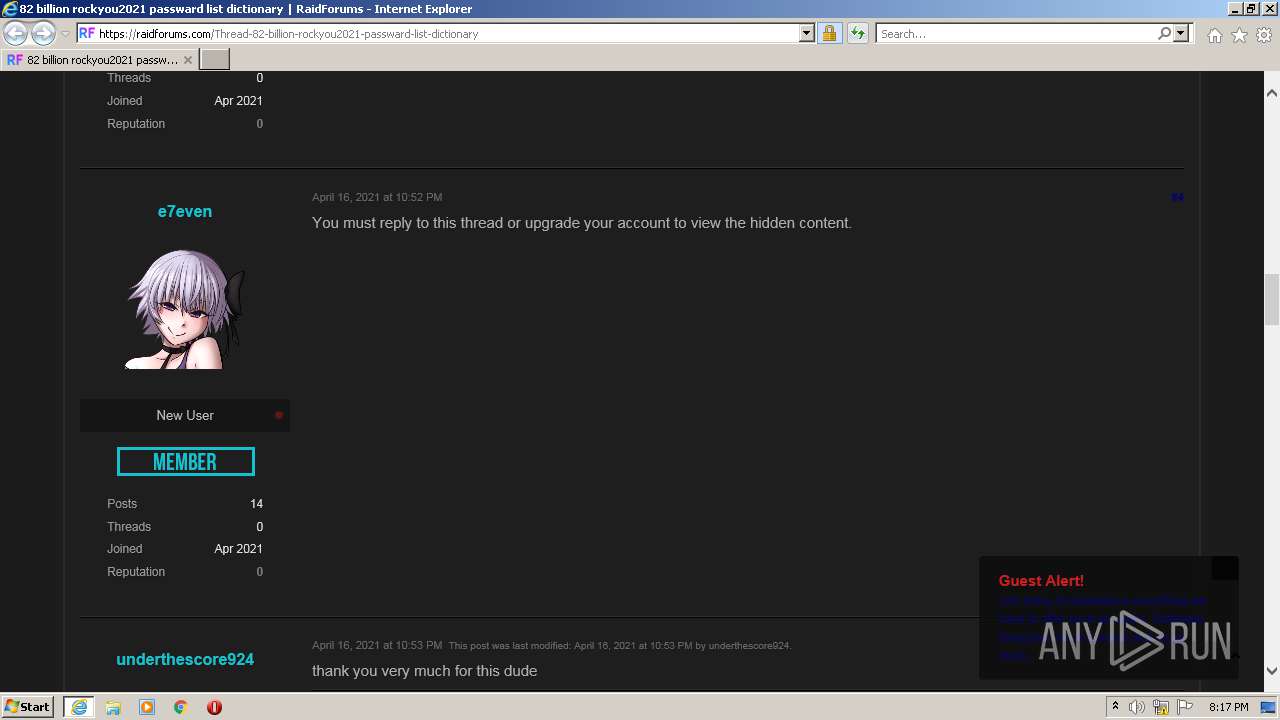The image size is (1280, 720).
Task: Open Action Center flag icon
Action: (x=1185, y=707)
